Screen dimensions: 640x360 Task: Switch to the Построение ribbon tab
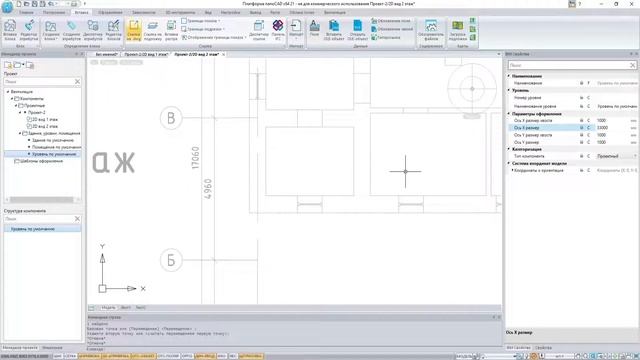click(54, 13)
